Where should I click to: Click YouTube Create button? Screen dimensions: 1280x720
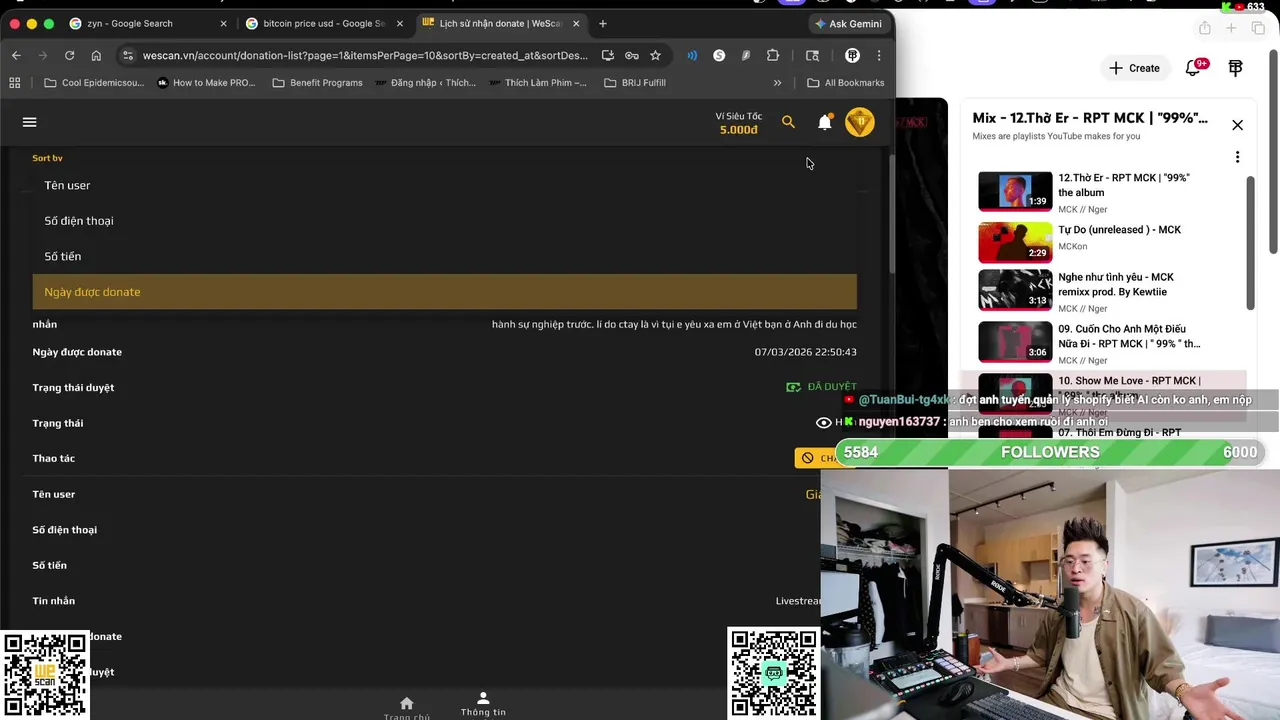1134,68
